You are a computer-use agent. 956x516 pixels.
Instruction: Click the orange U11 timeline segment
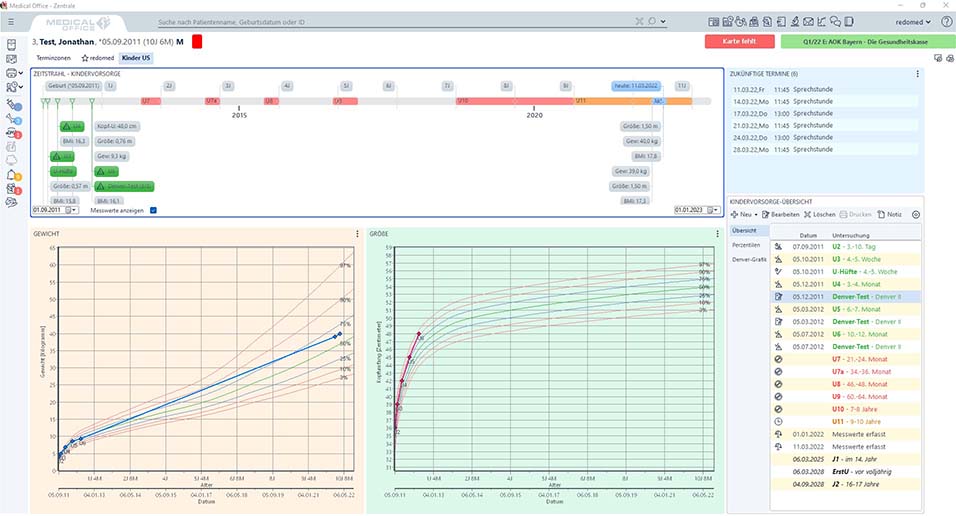point(613,101)
